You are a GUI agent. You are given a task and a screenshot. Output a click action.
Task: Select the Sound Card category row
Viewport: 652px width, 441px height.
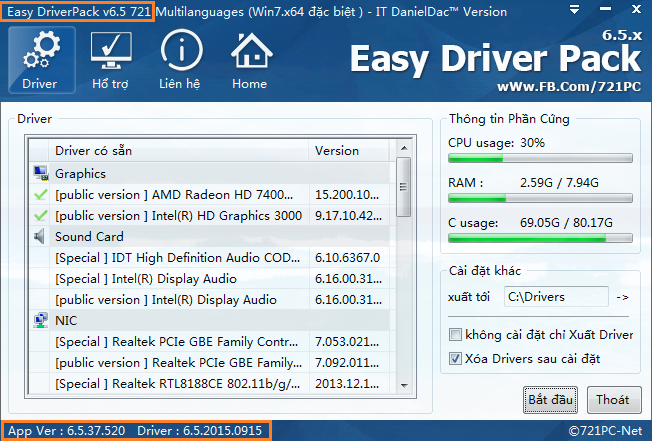click(x=210, y=237)
